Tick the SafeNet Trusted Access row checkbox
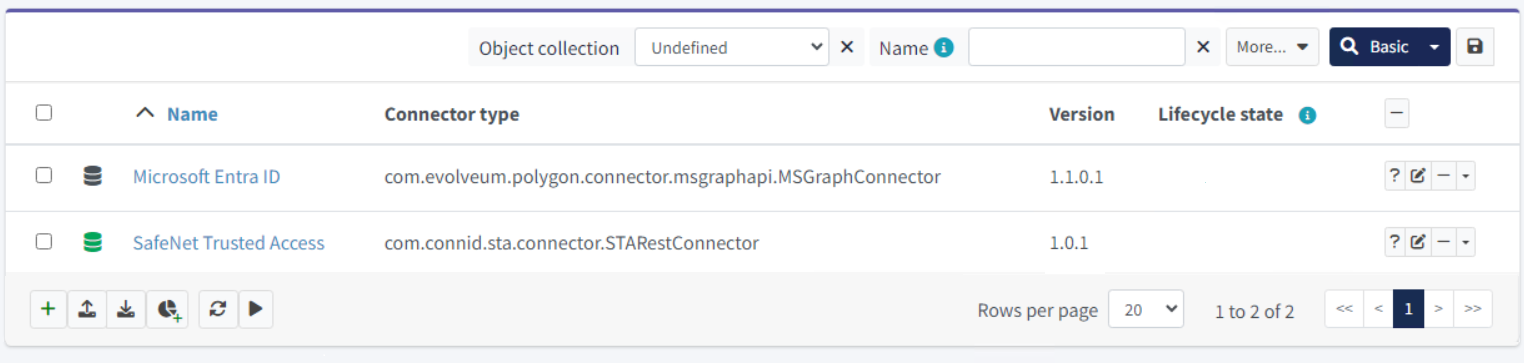The image size is (1524, 363). coord(44,241)
